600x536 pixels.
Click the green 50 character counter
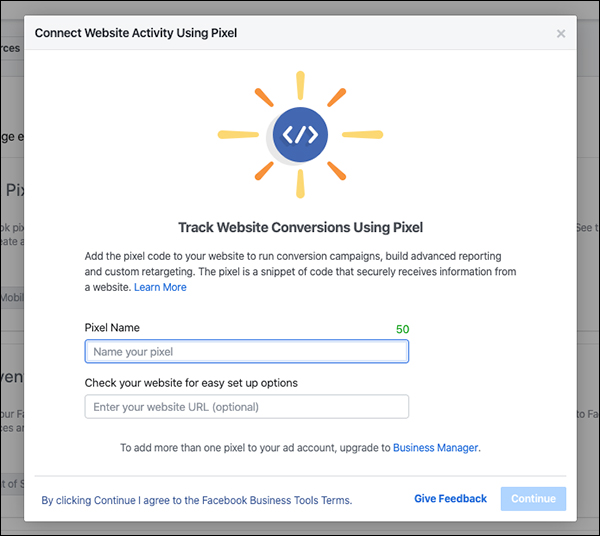[403, 329]
